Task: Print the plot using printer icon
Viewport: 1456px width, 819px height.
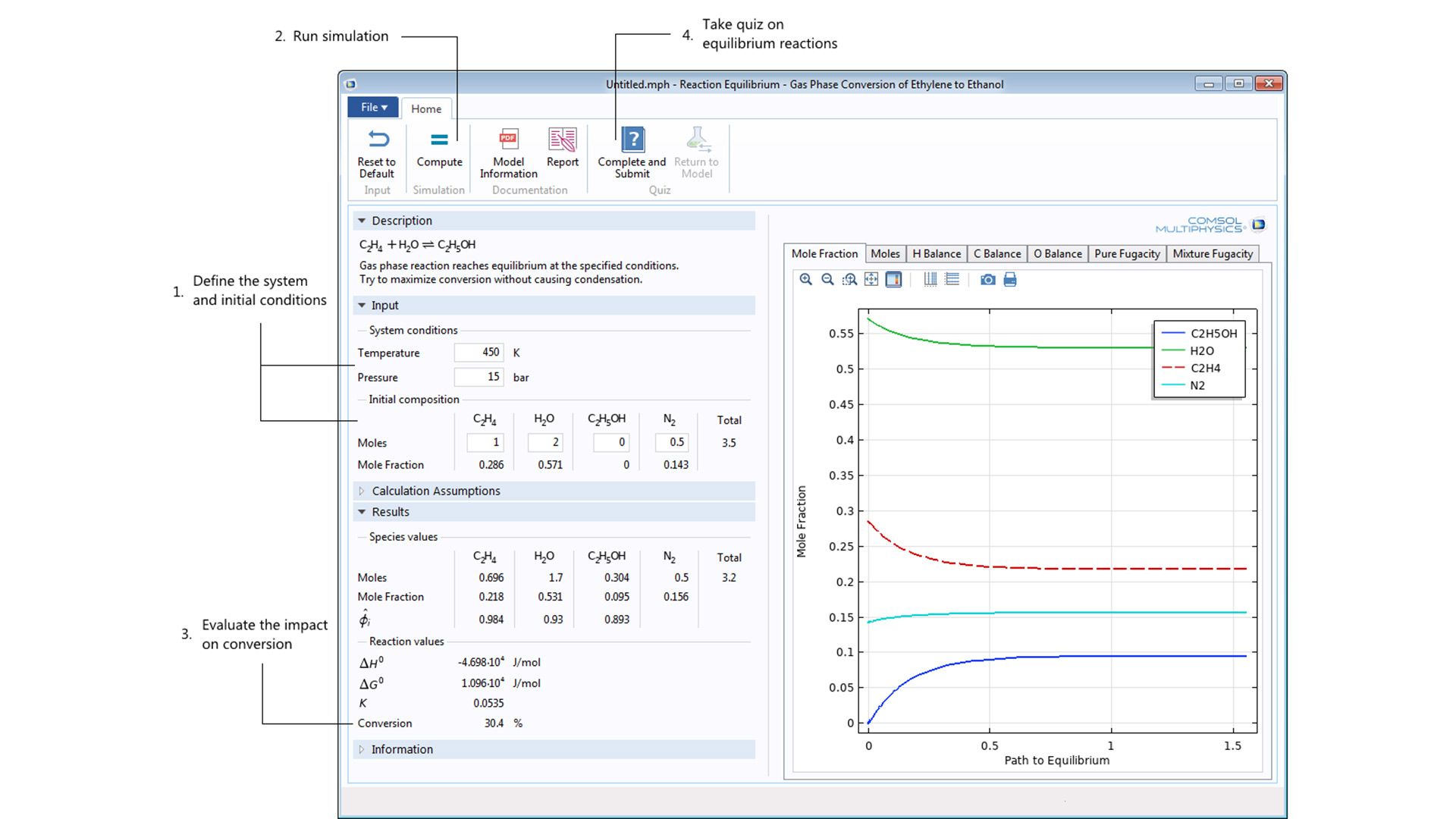Action: tap(1009, 280)
